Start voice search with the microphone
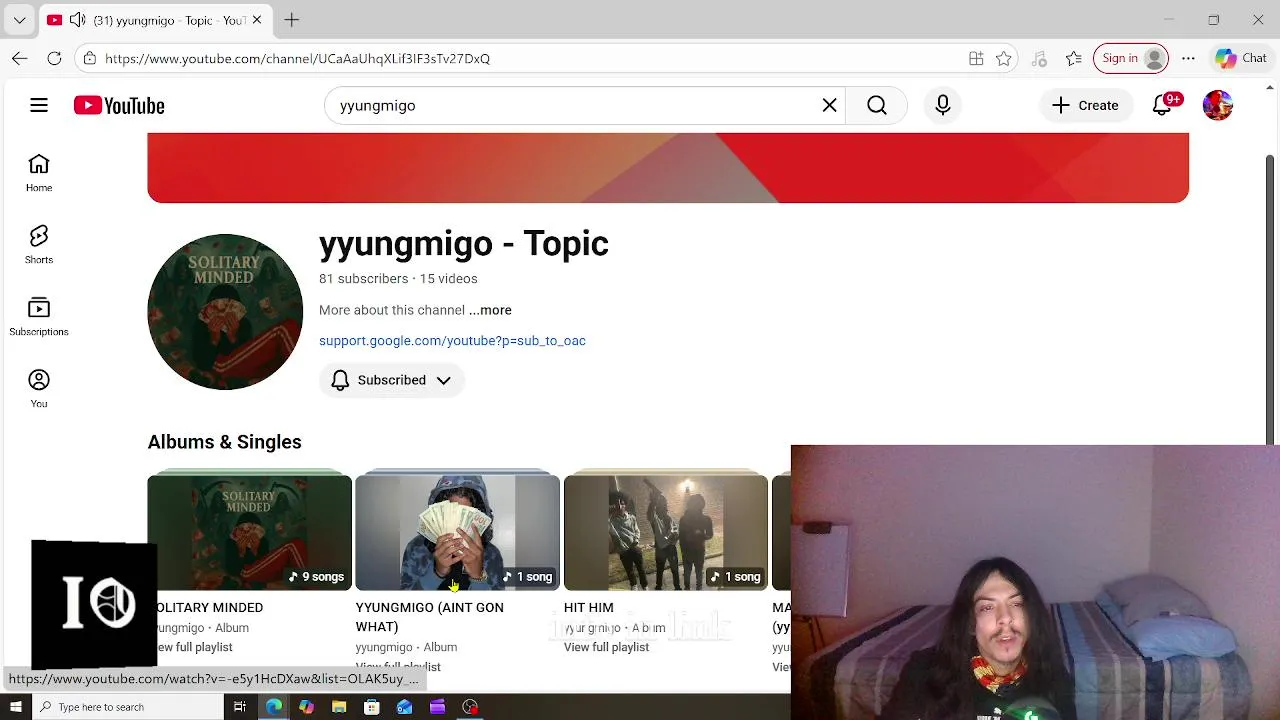1280x720 pixels. click(x=943, y=105)
